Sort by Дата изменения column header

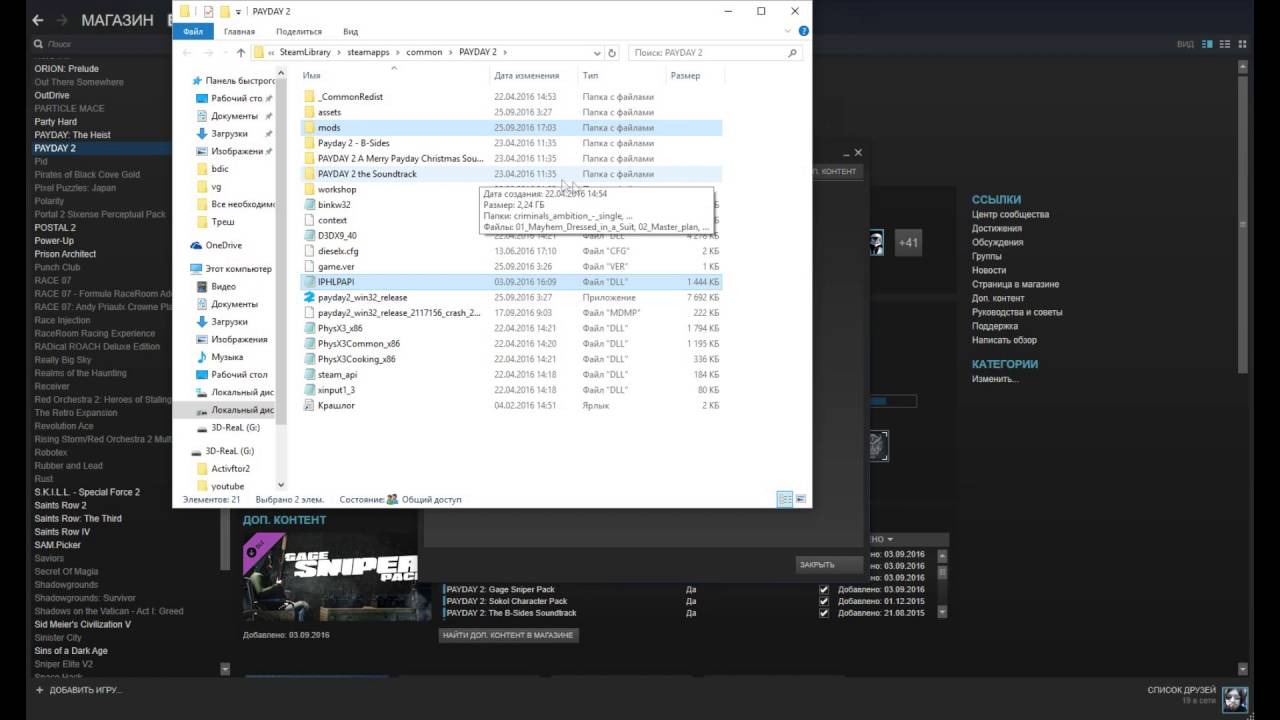coord(527,75)
